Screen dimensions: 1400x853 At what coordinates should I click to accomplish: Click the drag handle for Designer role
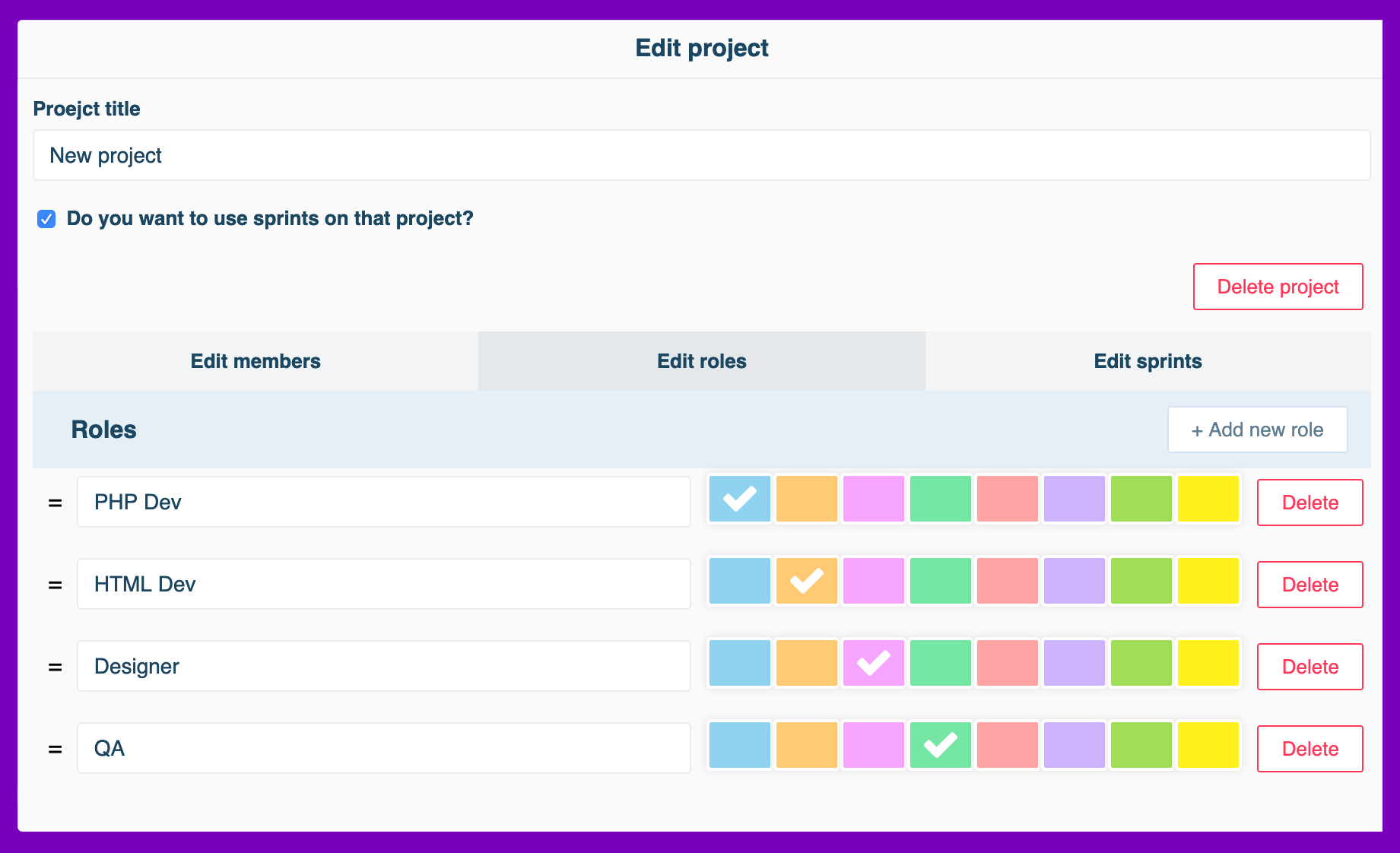pyautogui.click(x=55, y=667)
